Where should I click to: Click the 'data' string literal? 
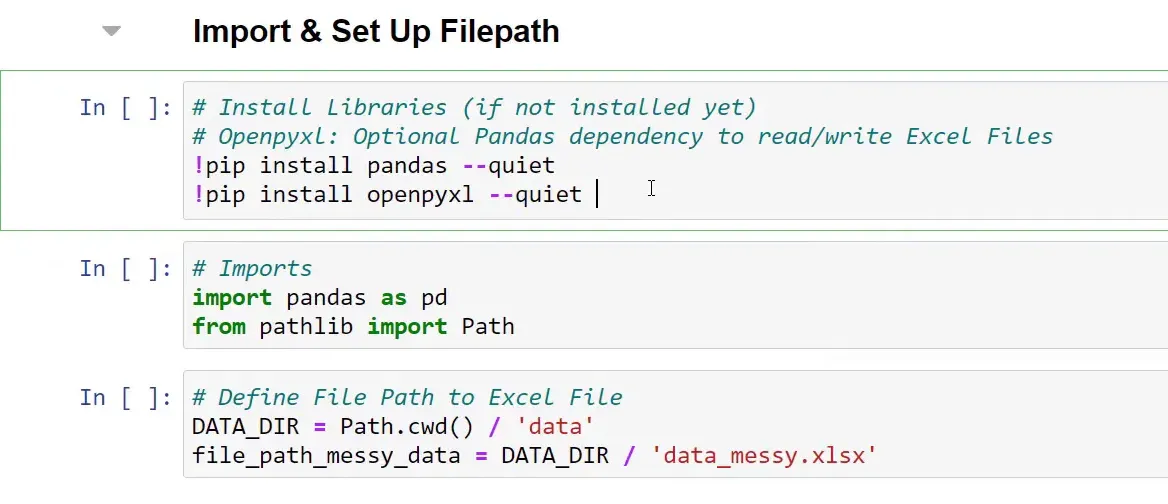554,427
